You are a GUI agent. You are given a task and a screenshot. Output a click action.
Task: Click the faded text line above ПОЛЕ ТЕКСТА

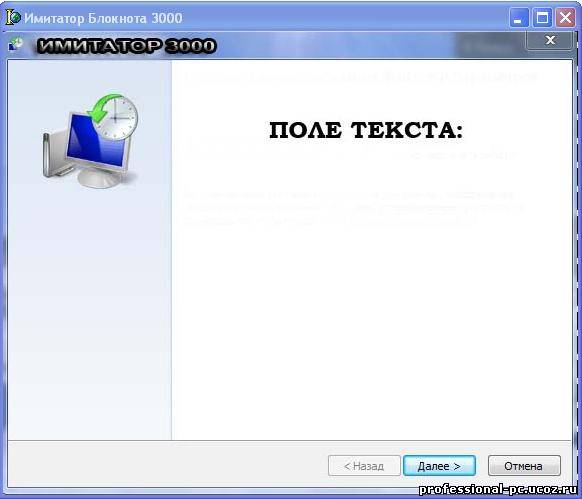click(x=360, y=77)
